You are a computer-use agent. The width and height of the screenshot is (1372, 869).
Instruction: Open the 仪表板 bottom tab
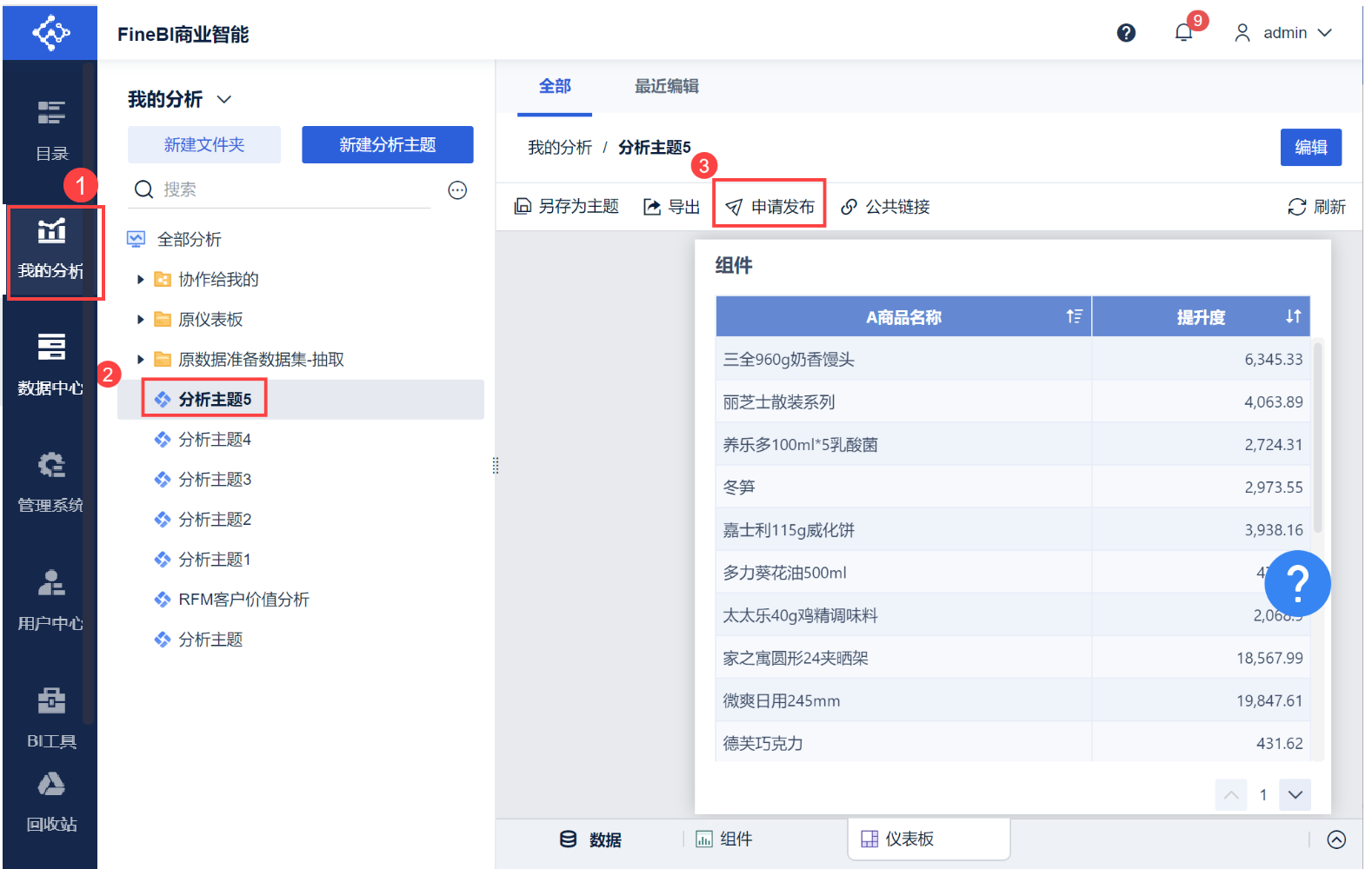coord(929,839)
